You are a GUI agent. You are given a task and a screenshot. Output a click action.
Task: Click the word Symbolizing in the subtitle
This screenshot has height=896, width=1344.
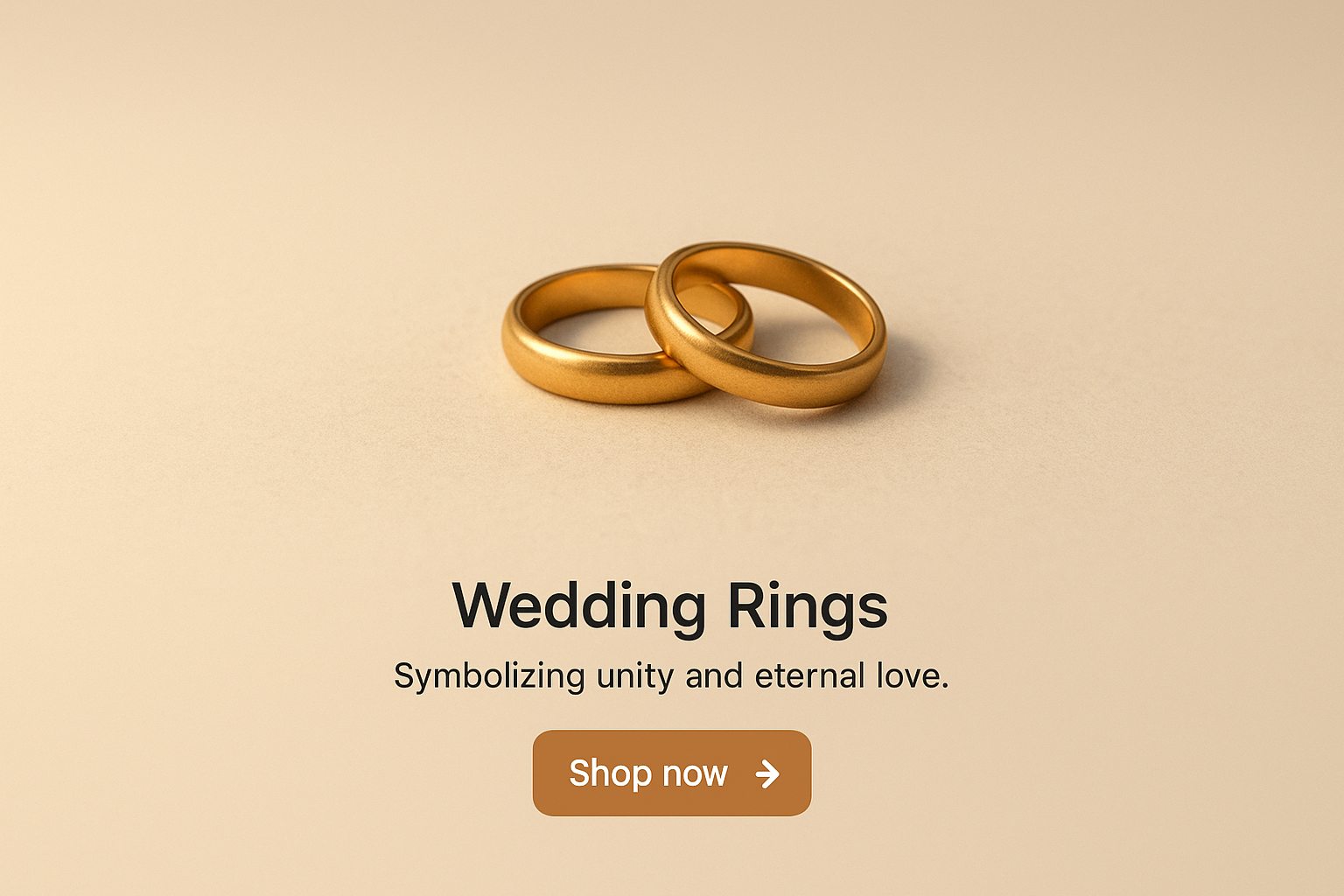coord(489,676)
